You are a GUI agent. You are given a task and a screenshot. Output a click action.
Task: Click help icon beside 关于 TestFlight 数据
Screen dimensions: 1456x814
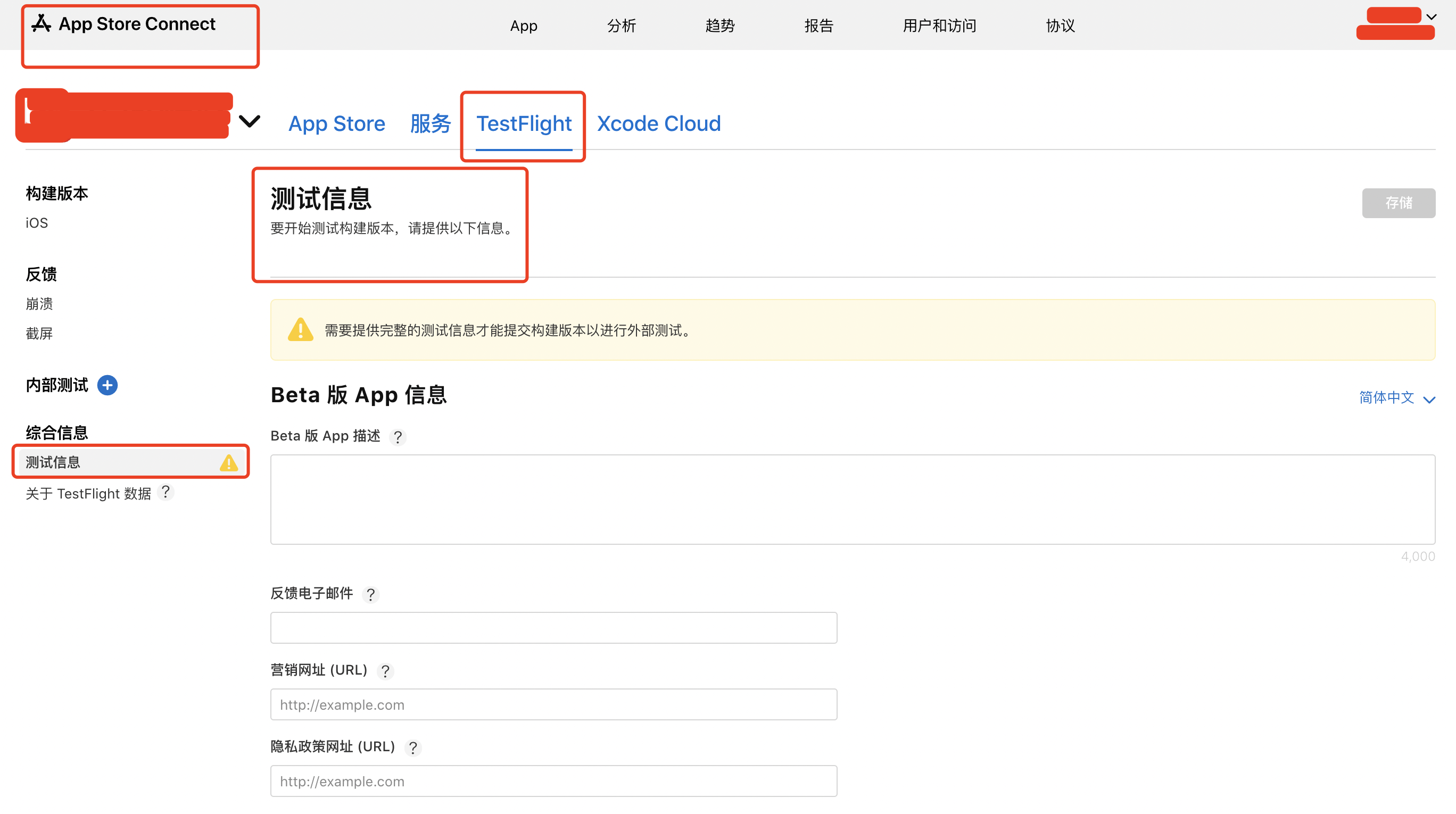coord(166,493)
